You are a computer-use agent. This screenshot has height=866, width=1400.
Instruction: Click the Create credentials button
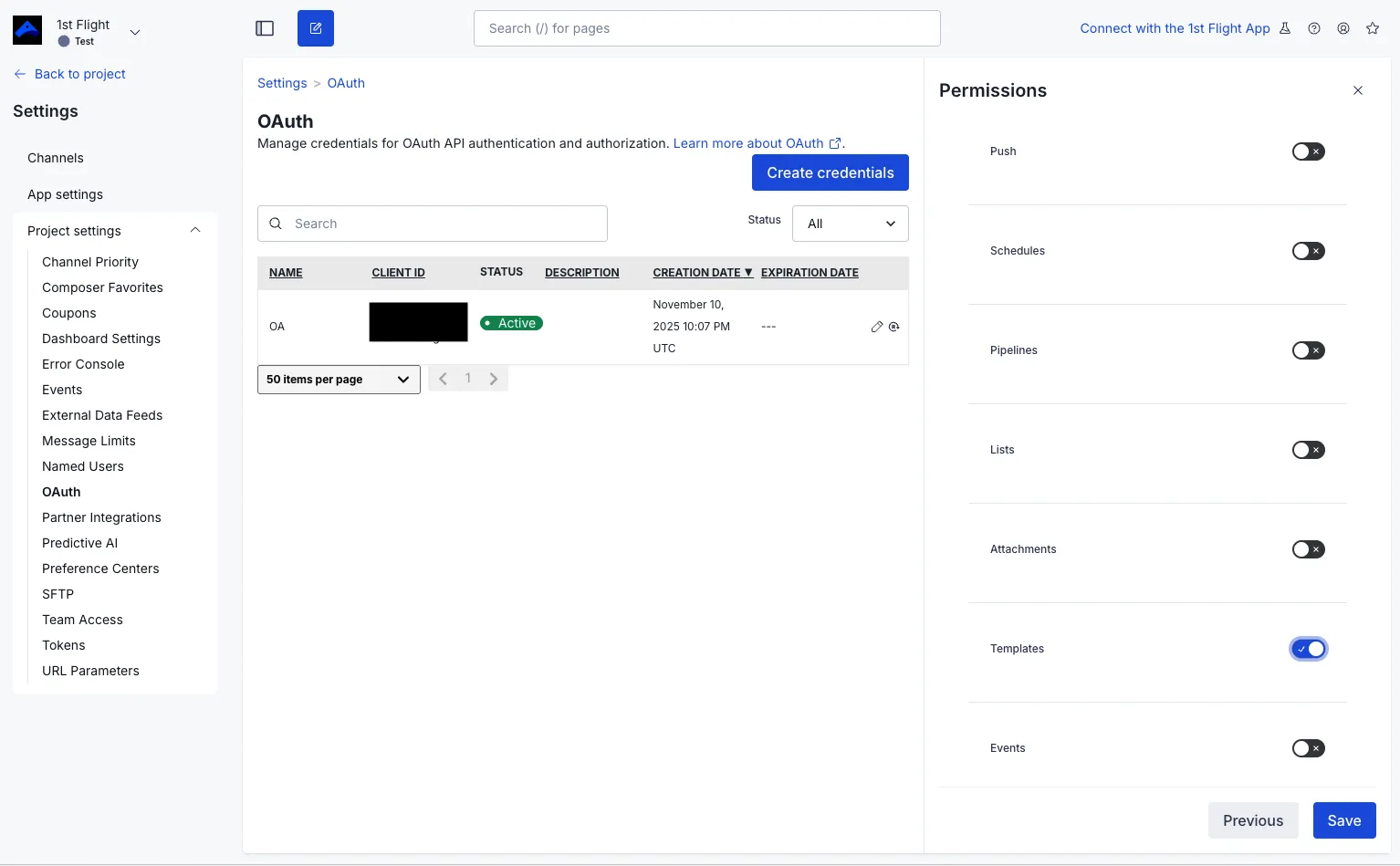(x=830, y=172)
